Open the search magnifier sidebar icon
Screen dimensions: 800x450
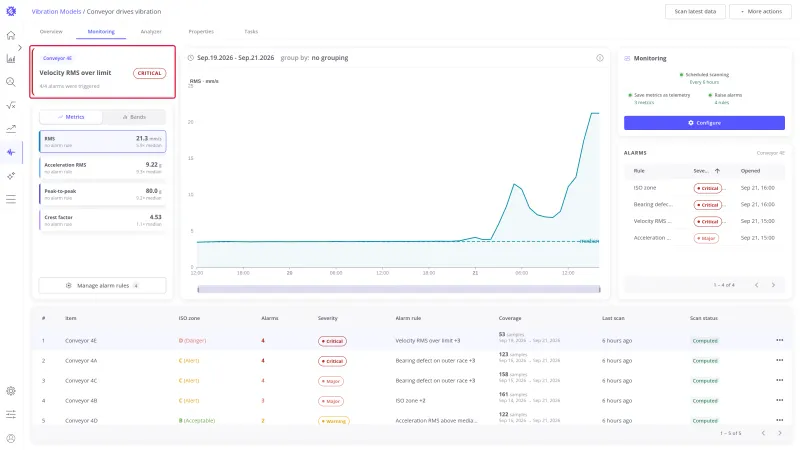11,82
